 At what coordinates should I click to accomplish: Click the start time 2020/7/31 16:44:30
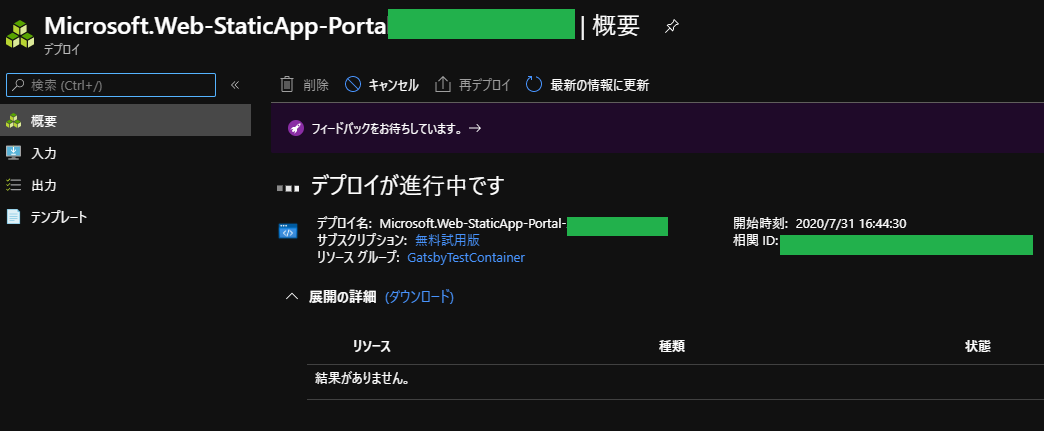coord(851,223)
